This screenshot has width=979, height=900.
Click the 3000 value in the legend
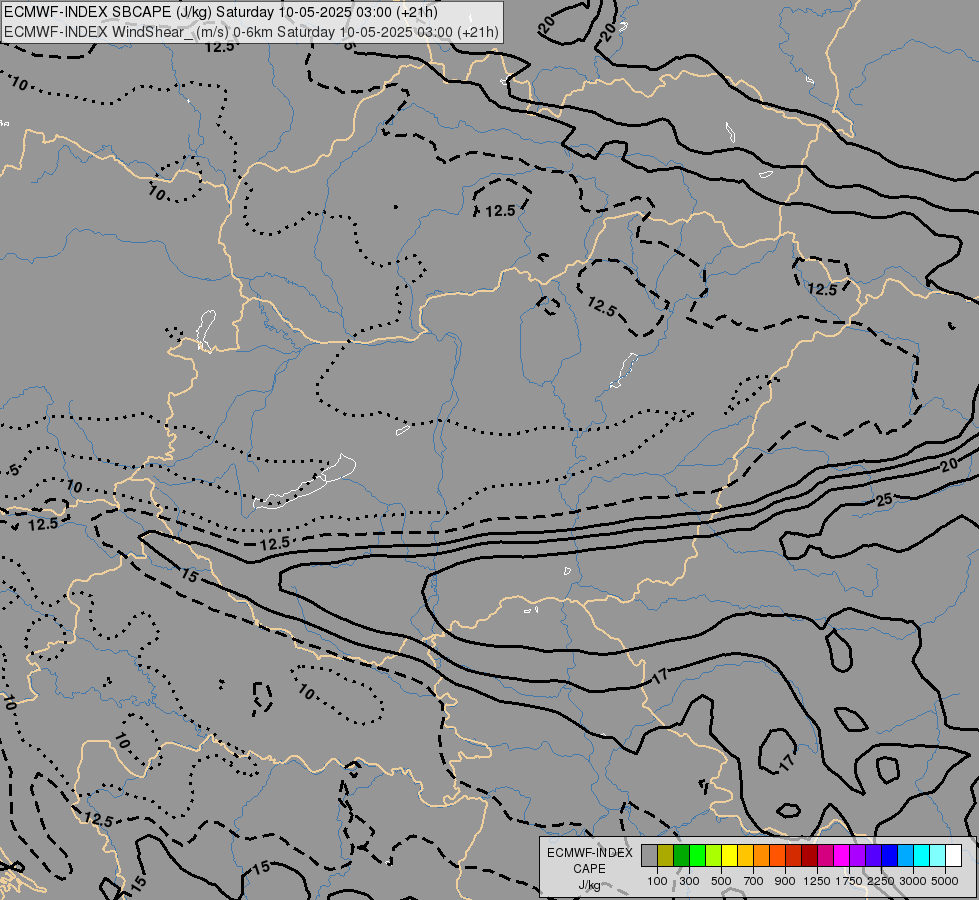click(x=913, y=881)
